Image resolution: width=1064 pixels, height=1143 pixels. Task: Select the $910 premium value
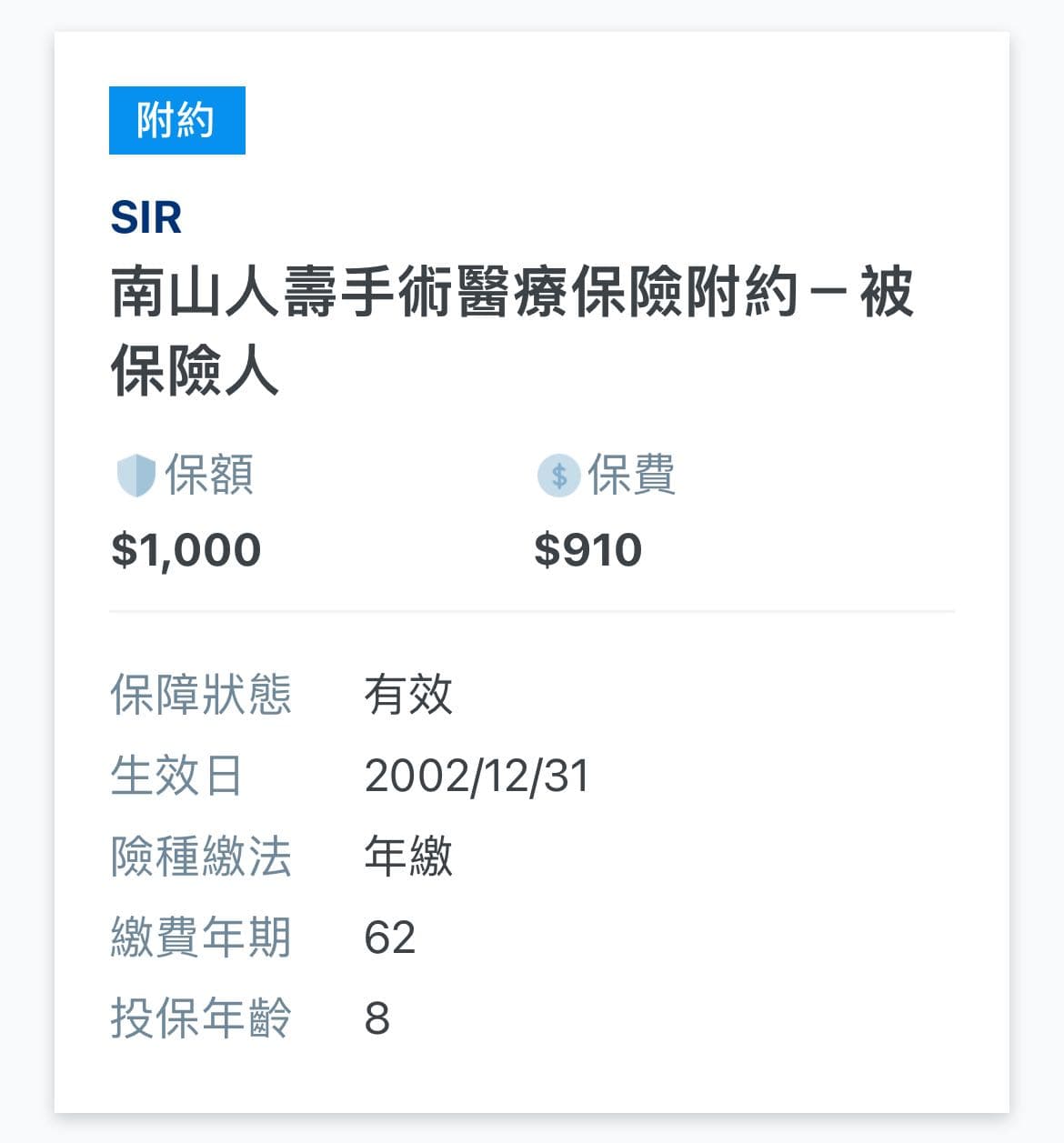pos(587,550)
